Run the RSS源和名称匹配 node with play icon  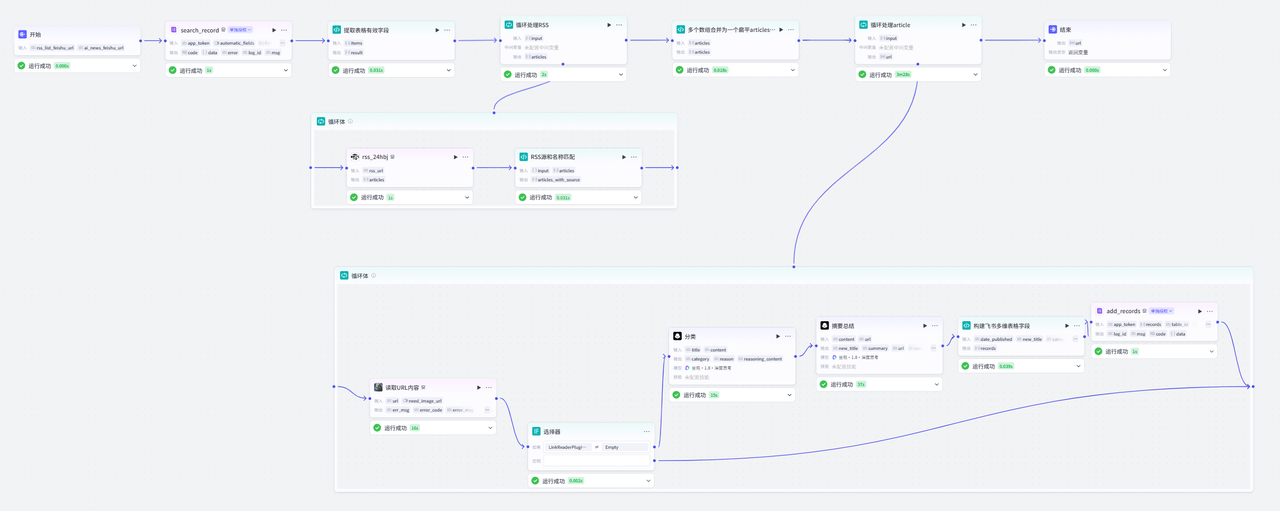pos(624,157)
